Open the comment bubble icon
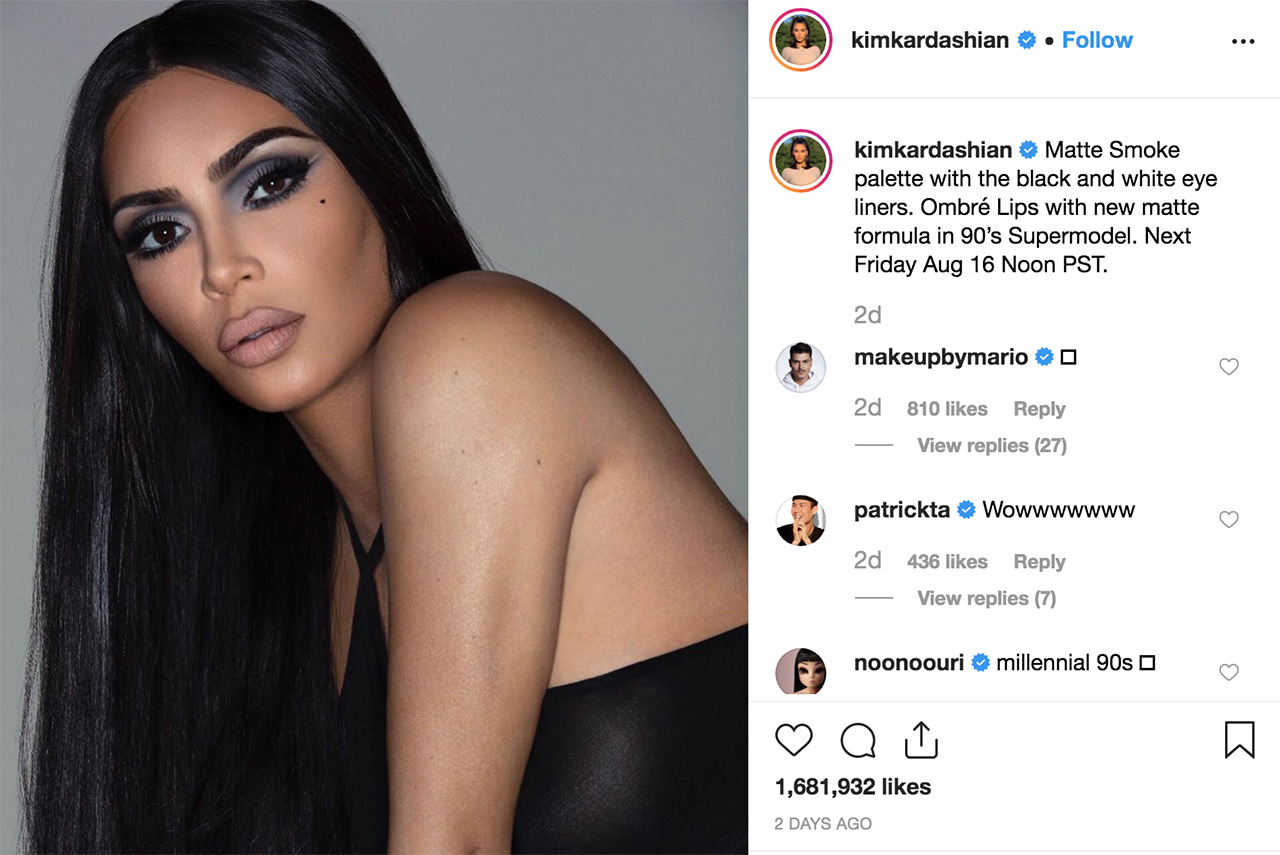 pyautogui.click(x=858, y=741)
